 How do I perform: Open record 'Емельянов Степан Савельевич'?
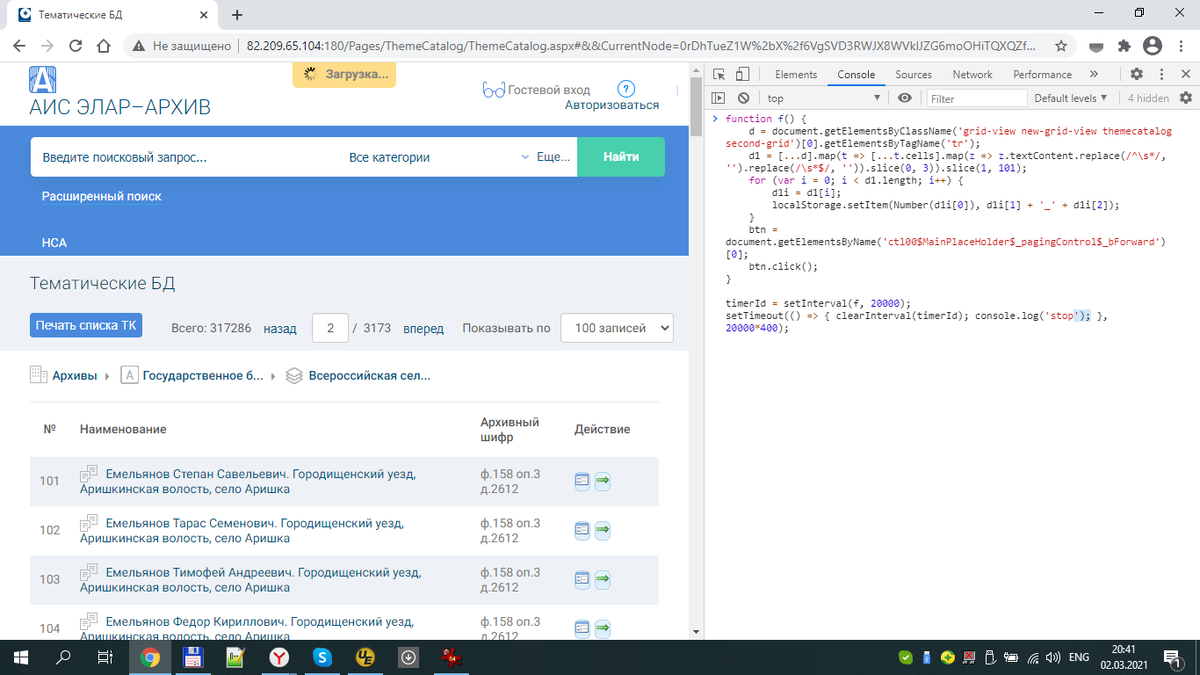pos(247,481)
